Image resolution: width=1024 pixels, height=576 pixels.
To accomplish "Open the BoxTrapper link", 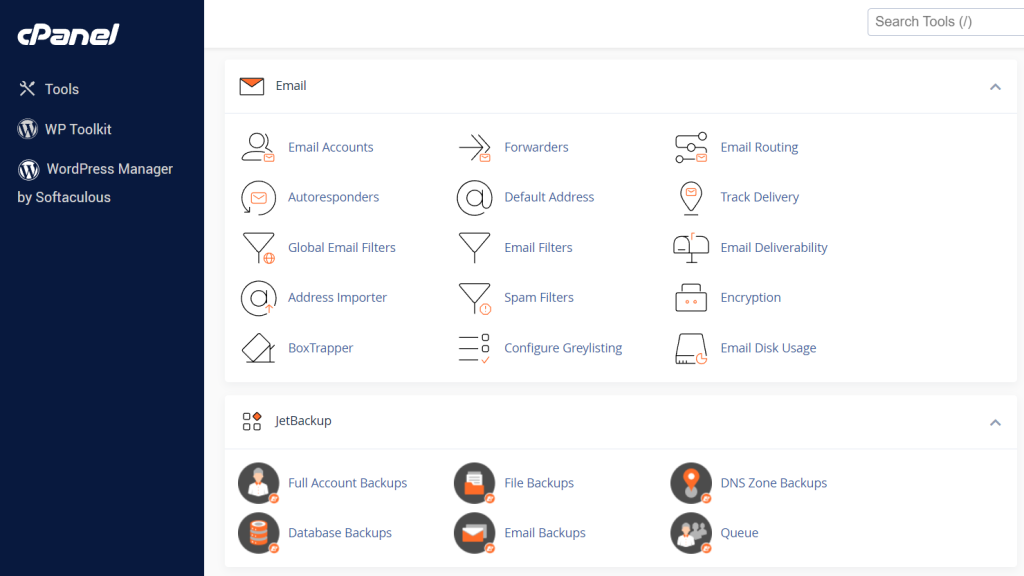I will coord(320,348).
